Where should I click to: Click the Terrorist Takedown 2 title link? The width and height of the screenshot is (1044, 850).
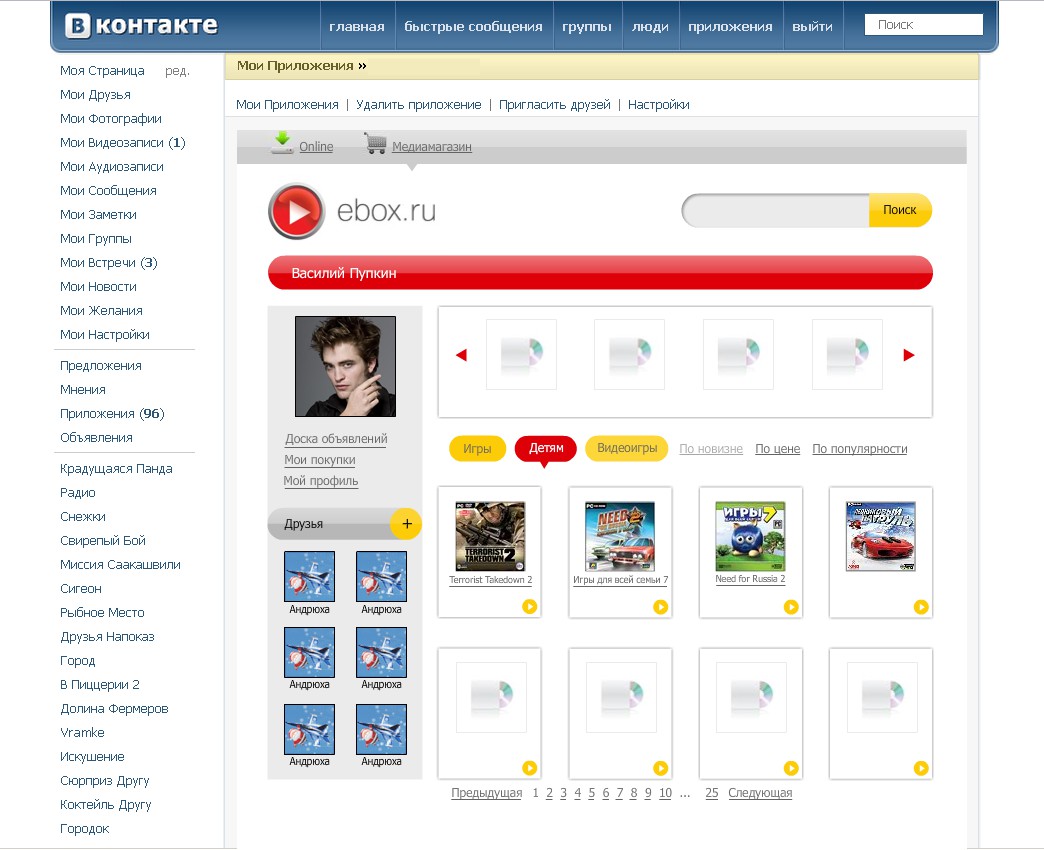pos(490,580)
